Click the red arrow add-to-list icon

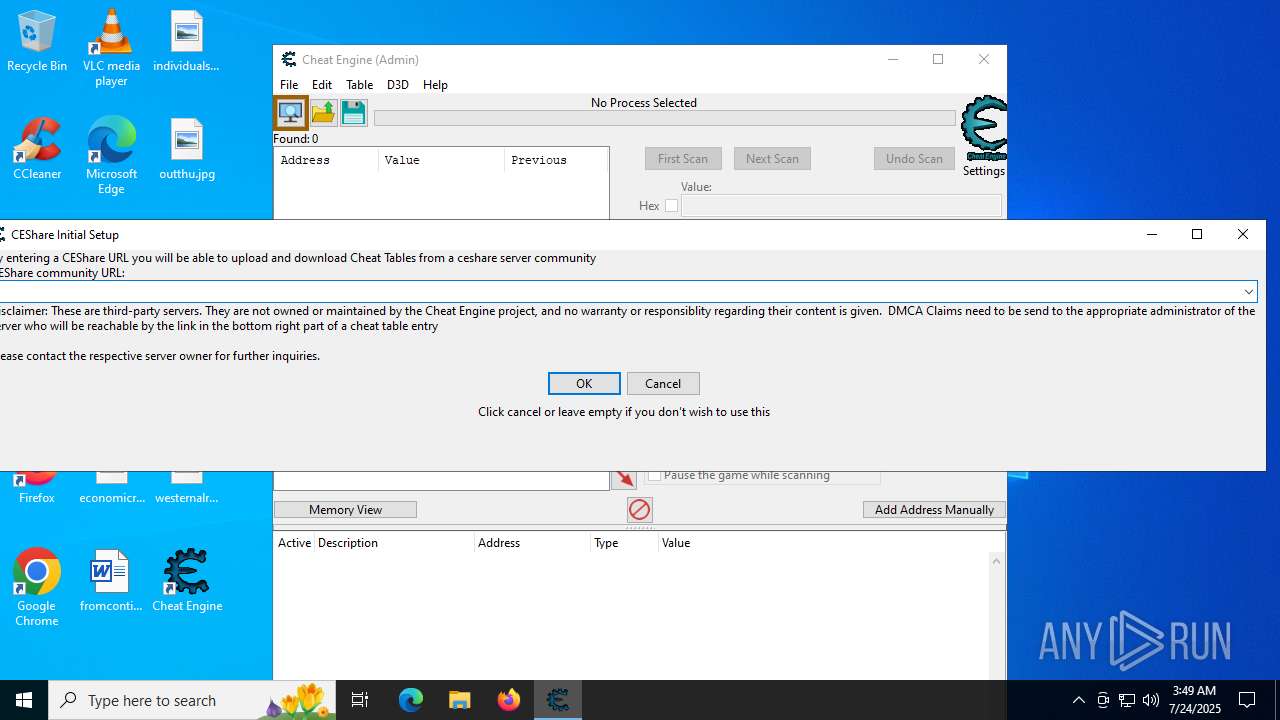click(x=624, y=479)
